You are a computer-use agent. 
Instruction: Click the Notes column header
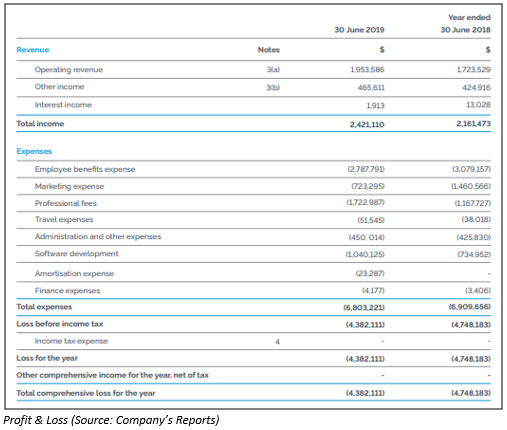(269, 50)
